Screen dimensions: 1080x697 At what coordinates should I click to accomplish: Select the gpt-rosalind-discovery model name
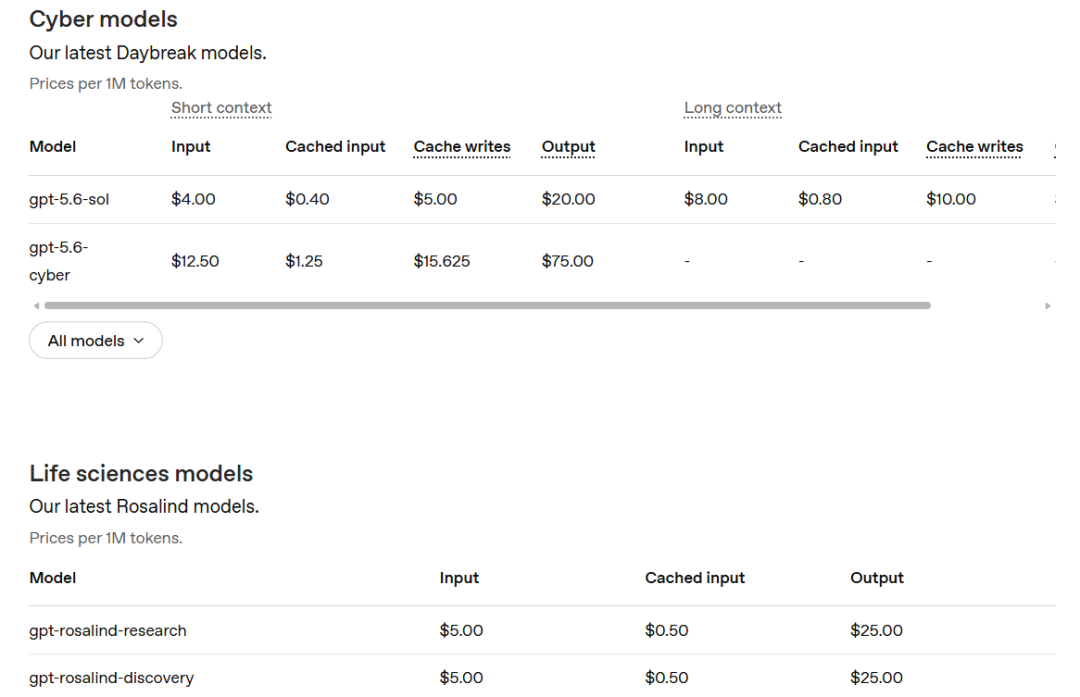[x=112, y=678]
